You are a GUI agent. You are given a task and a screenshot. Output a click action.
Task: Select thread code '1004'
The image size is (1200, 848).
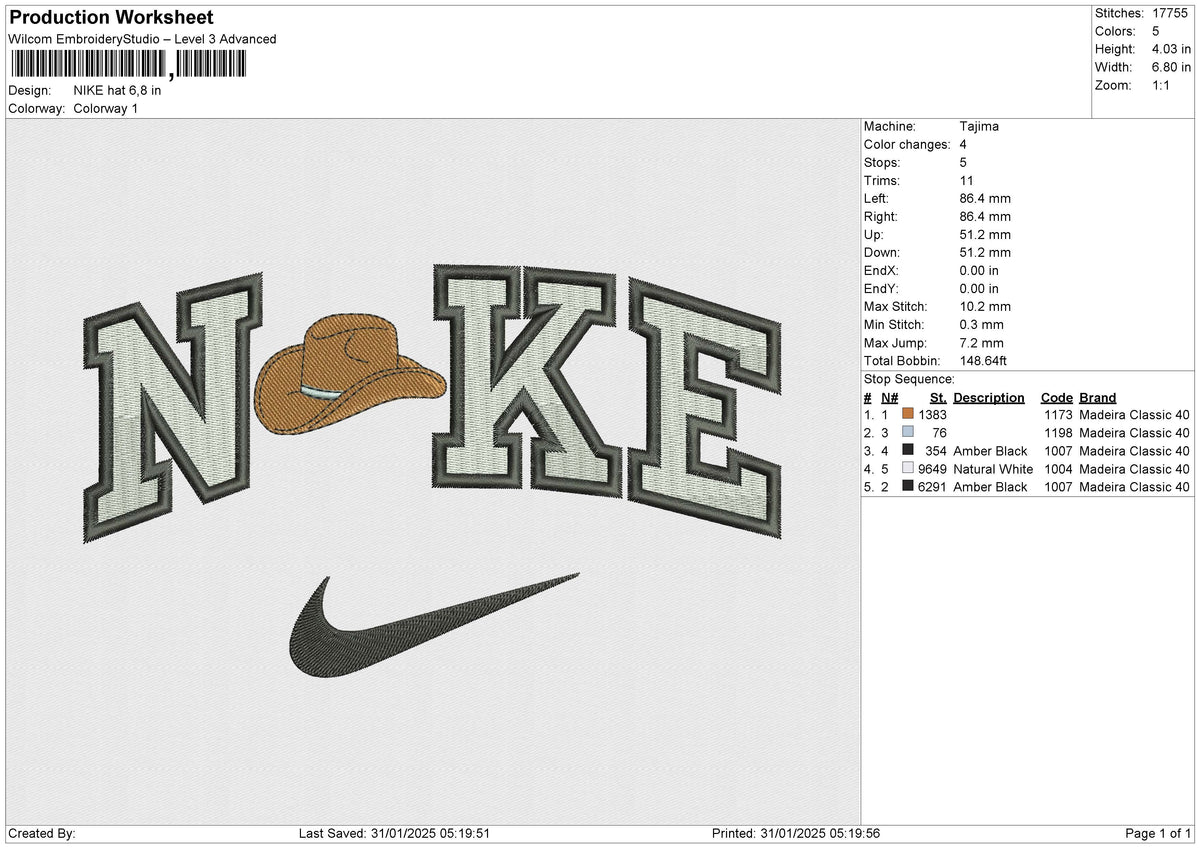point(1058,468)
